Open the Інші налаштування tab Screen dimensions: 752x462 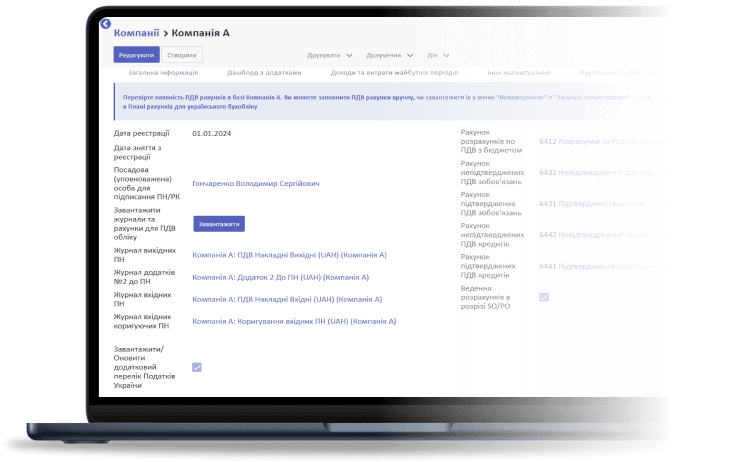tap(519, 73)
